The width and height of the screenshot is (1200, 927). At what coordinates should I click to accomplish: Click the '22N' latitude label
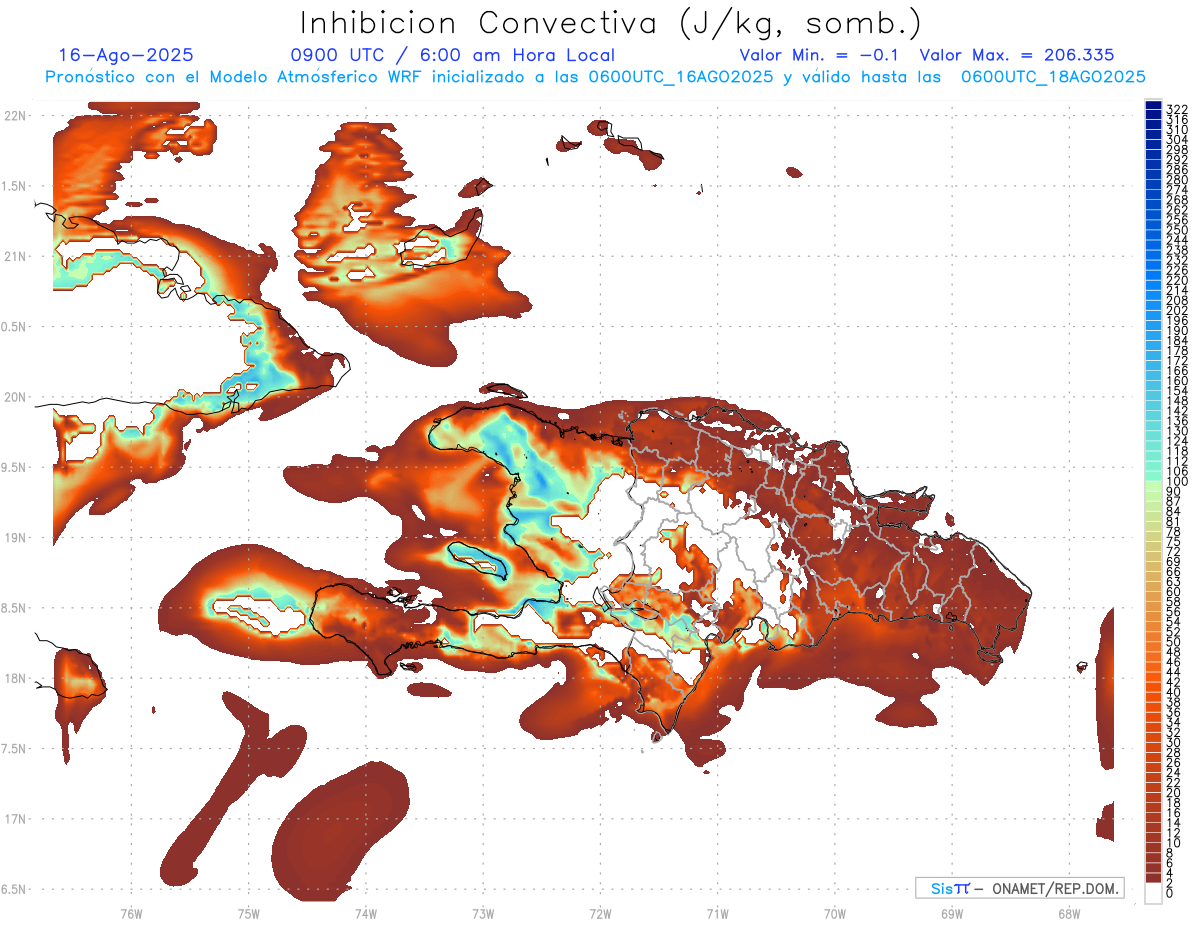click(x=15, y=116)
